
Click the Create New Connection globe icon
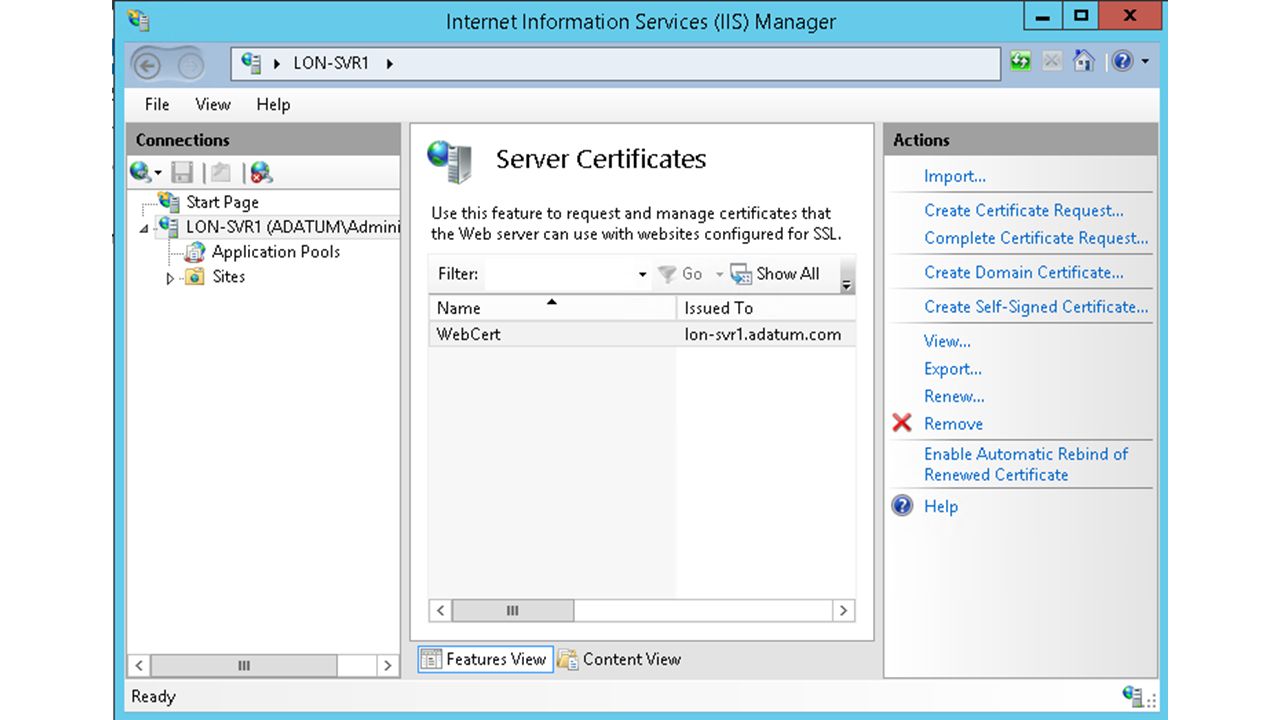point(141,172)
